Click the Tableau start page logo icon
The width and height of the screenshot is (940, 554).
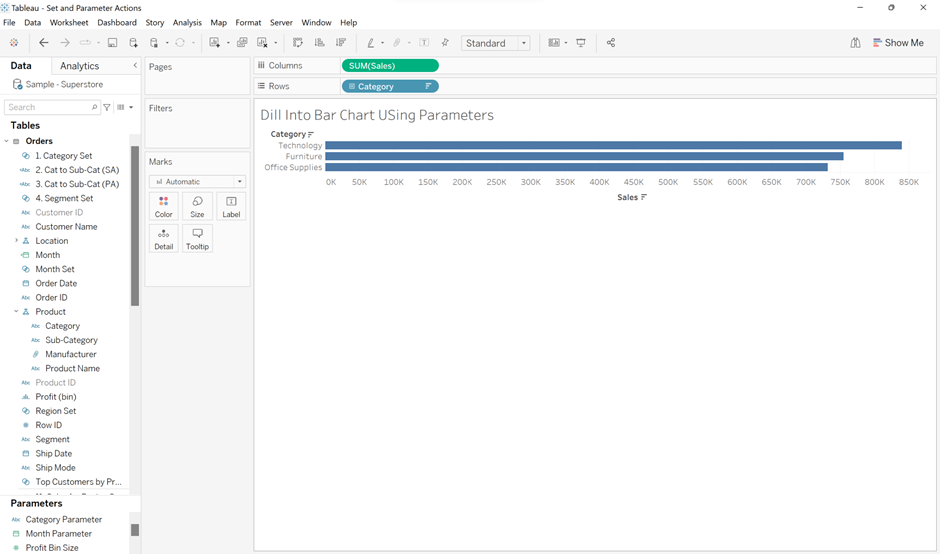pyautogui.click(x=14, y=43)
